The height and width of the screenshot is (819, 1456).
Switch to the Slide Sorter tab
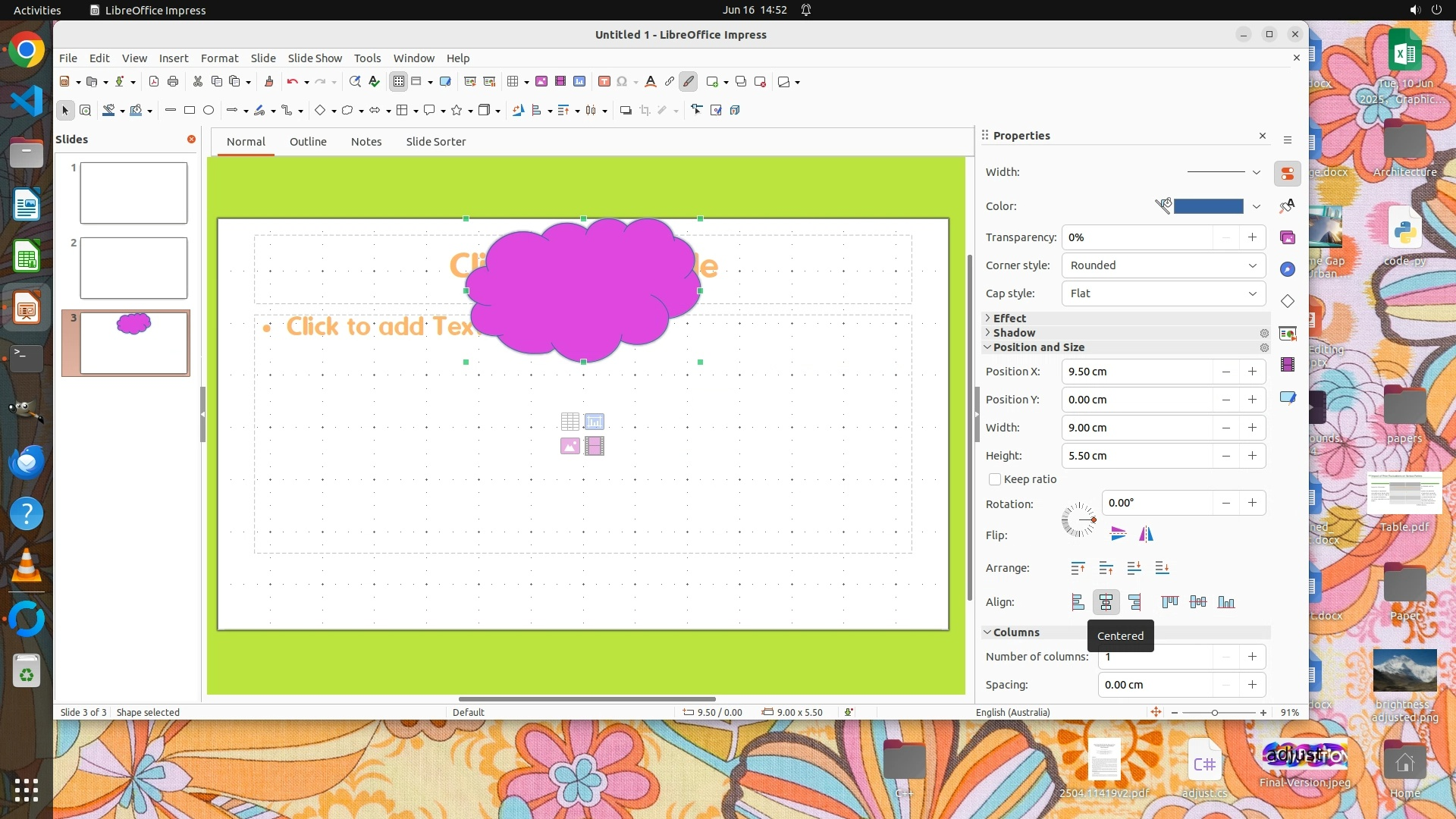(435, 142)
